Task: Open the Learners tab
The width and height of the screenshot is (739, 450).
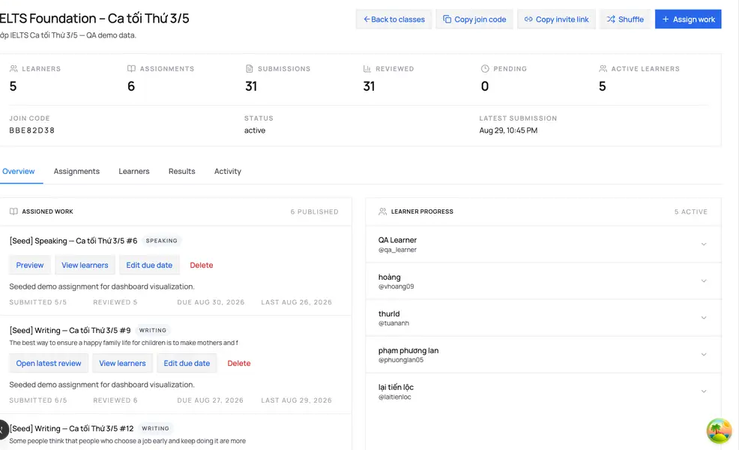Action: (x=134, y=171)
